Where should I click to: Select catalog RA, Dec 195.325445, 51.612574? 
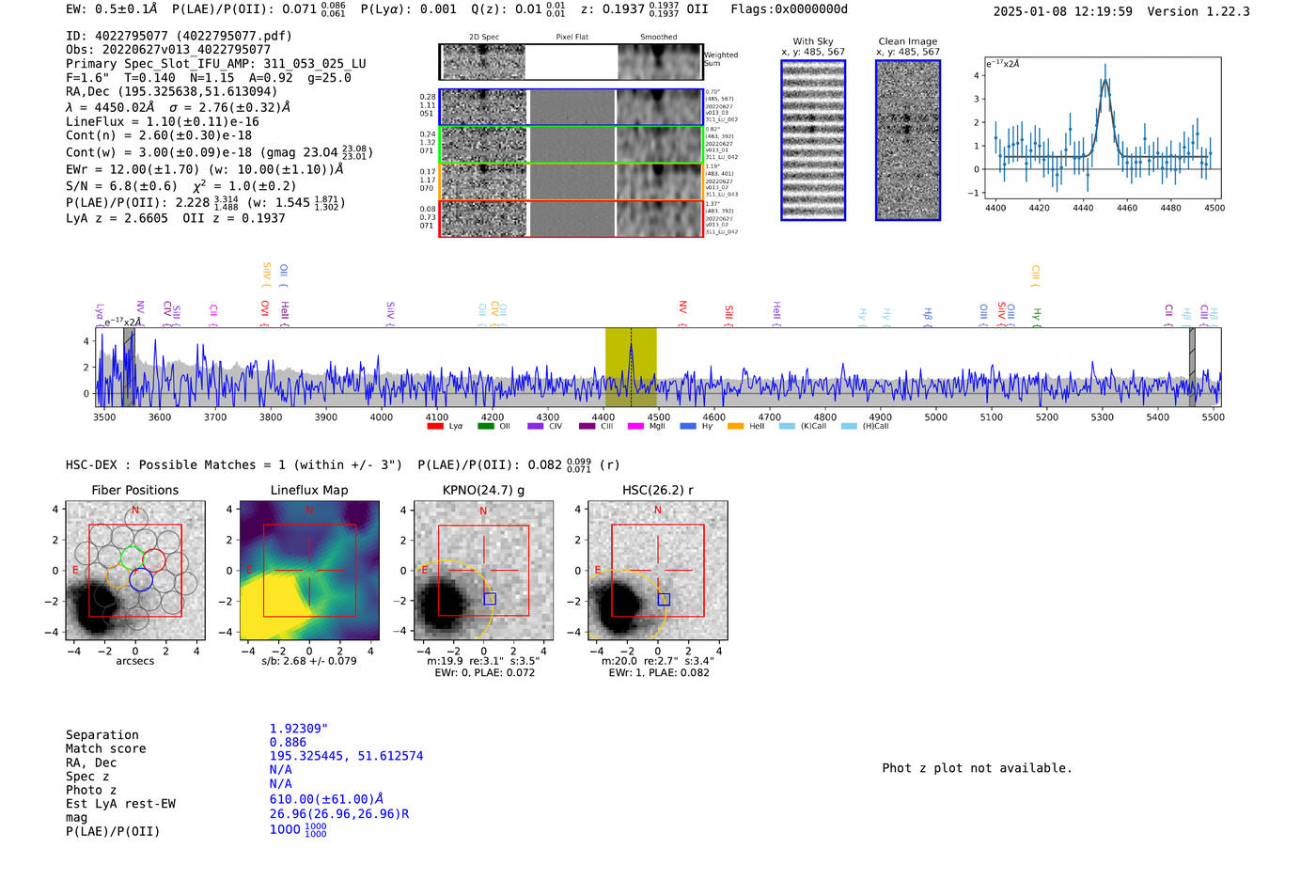click(346, 756)
